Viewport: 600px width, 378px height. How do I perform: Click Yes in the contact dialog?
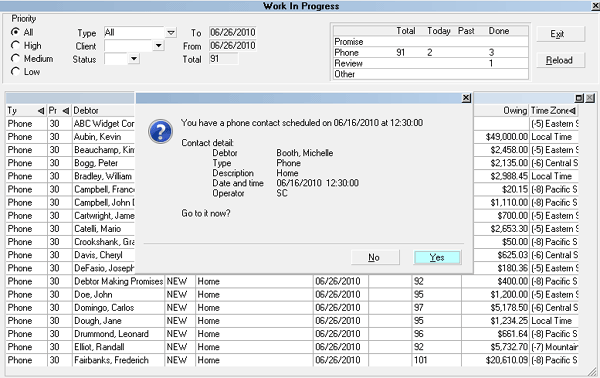click(x=437, y=257)
